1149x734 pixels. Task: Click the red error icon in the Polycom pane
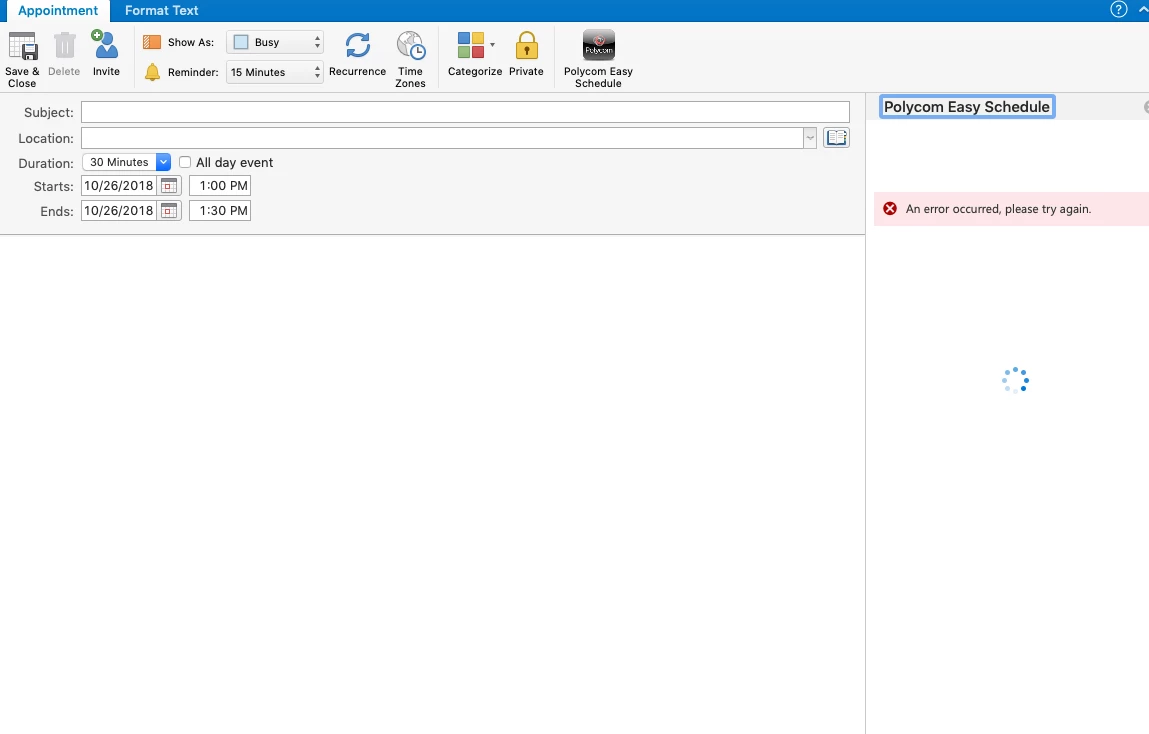(890, 209)
